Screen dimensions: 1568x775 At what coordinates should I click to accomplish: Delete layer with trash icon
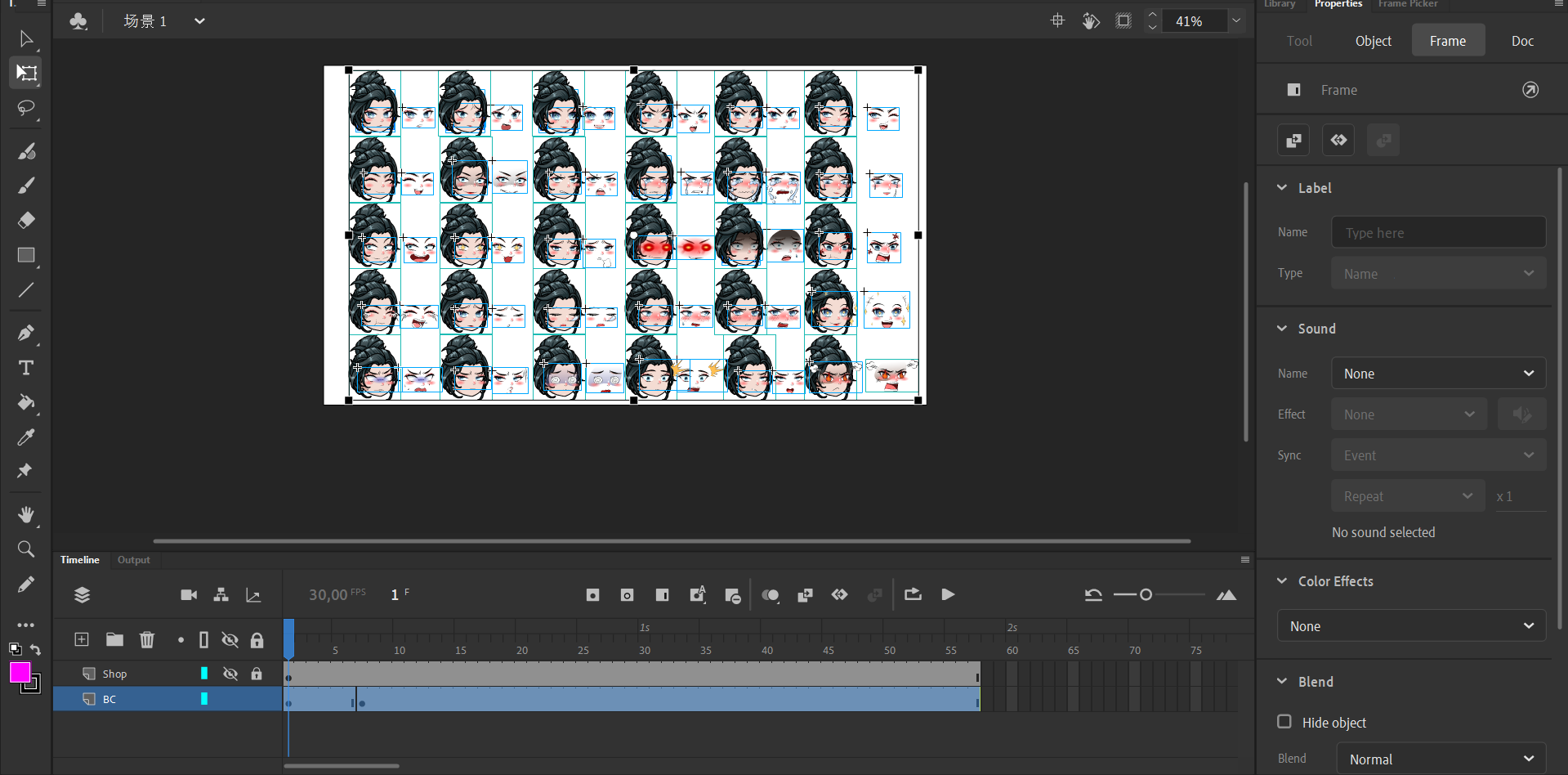(x=147, y=639)
